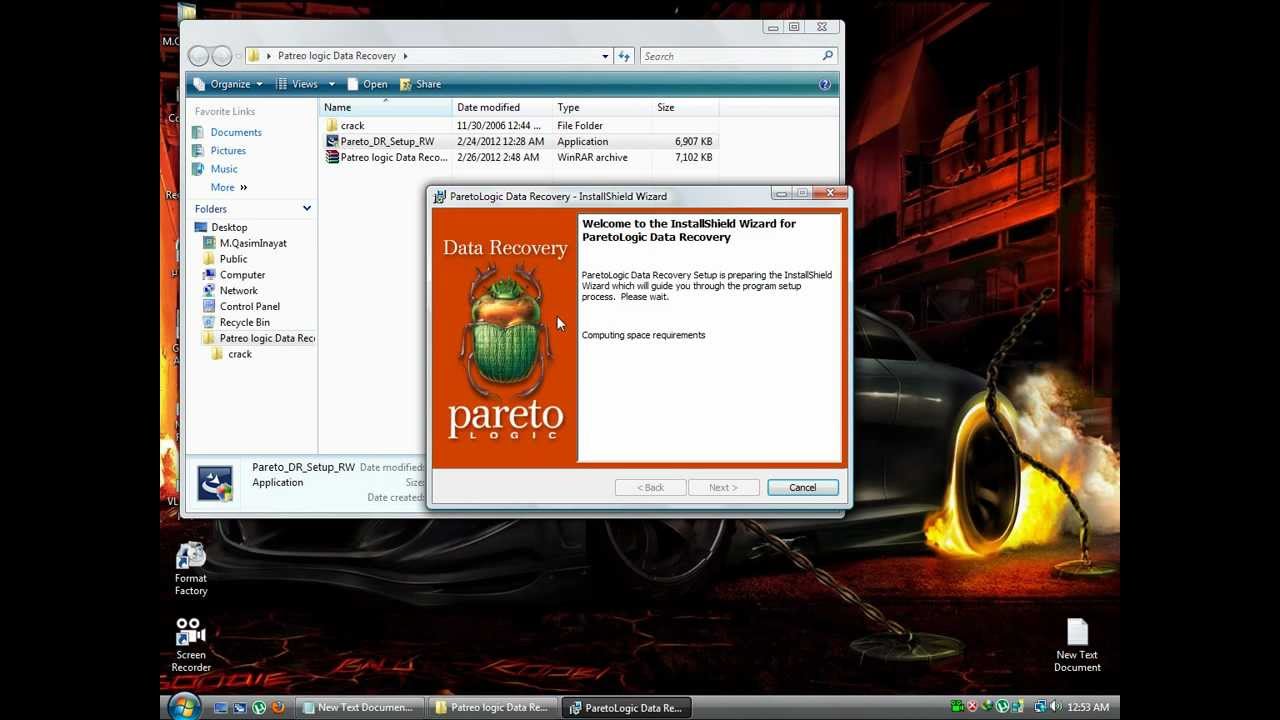Click the Views toolbar button
Image resolution: width=1280 pixels, height=720 pixels.
coord(297,84)
